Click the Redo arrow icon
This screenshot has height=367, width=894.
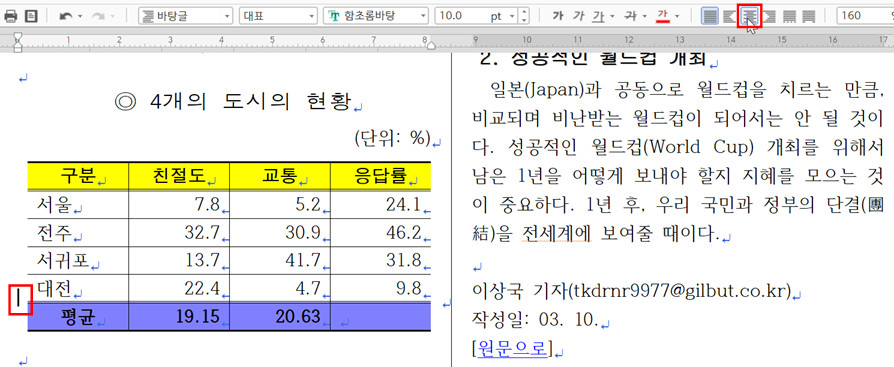coord(98,16)
